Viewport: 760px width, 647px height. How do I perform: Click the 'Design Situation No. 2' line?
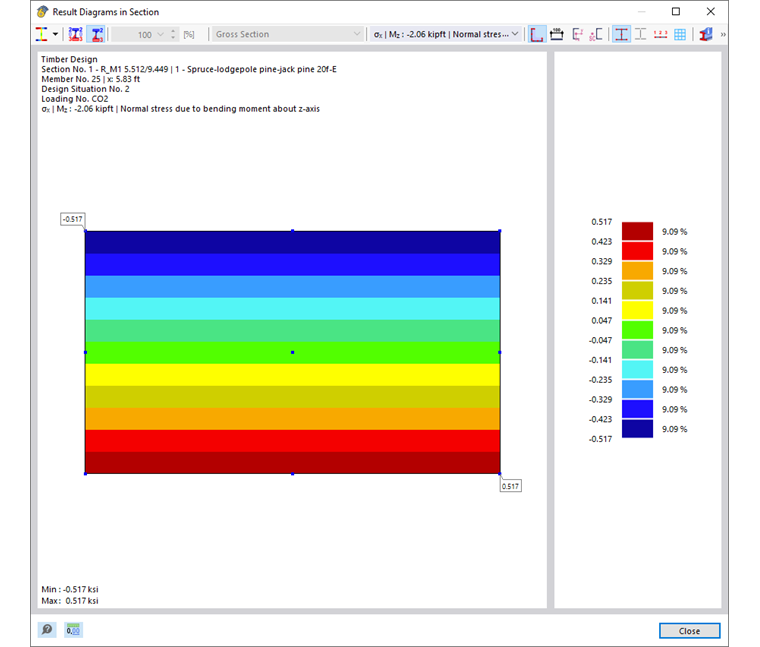[85, 89]
